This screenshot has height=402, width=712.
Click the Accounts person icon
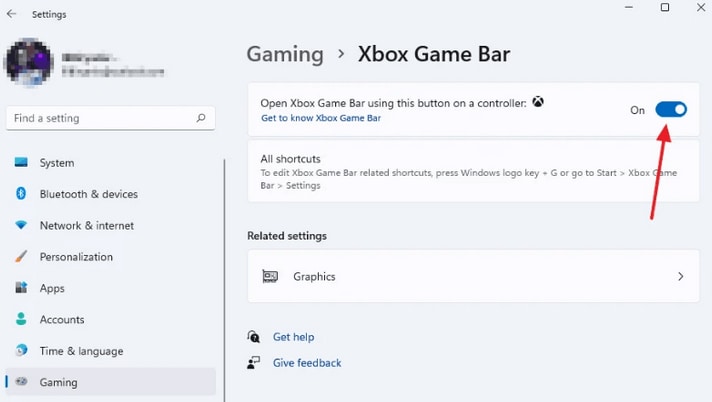coord(21,320)
